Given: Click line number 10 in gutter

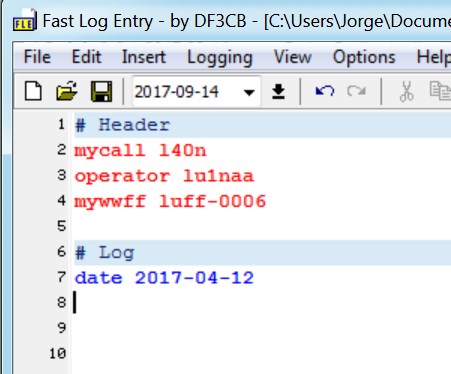Looking at the screenshot, I should coord(58,353).
